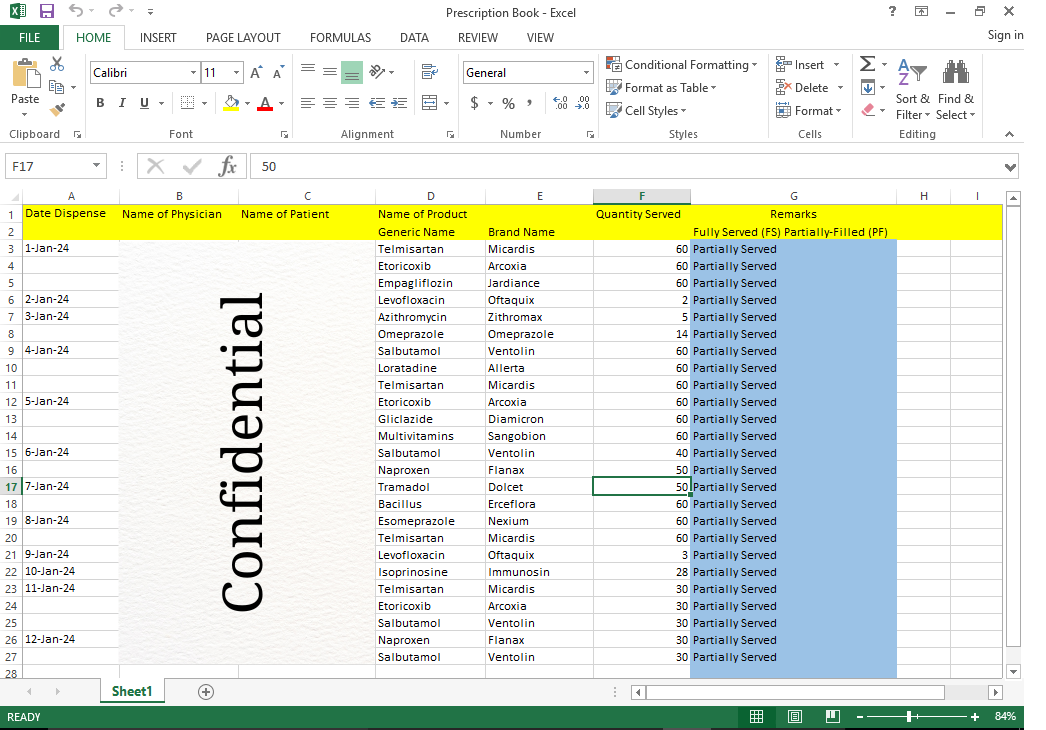1046x730 pixels.
Task: Toggle Middle Align button
Action: click(330, 71)
